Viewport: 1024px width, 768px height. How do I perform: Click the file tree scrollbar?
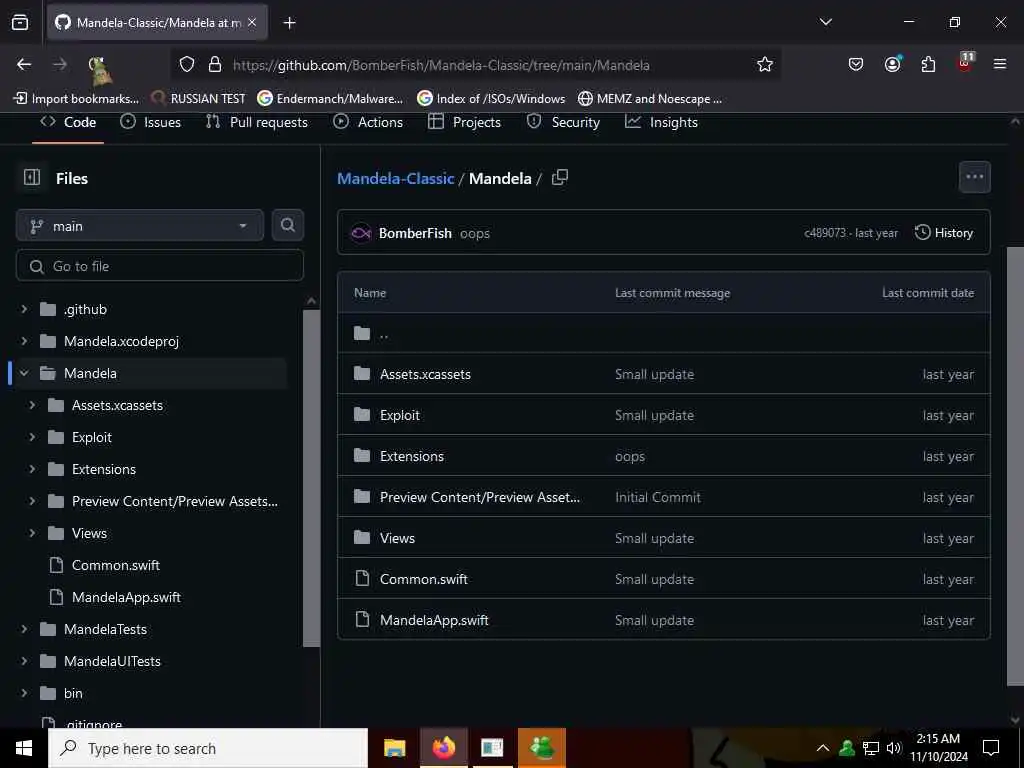pos(312,478)
